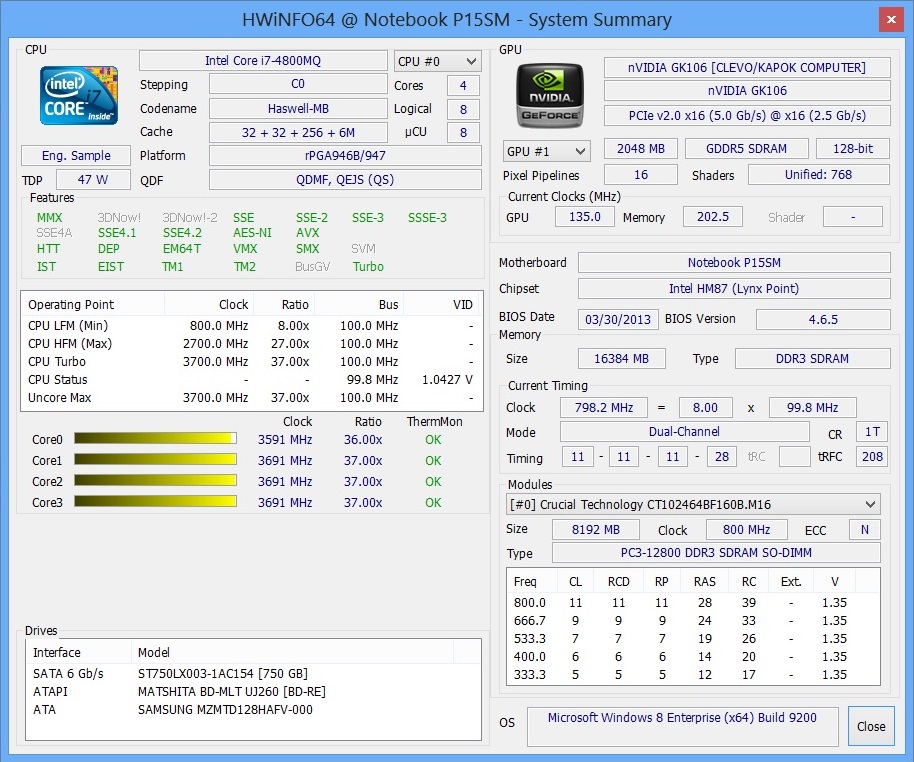The height and width of the screenshot is (762, 914).
Task: Click the SSE4.2 feature label
Action: (182, 233)
